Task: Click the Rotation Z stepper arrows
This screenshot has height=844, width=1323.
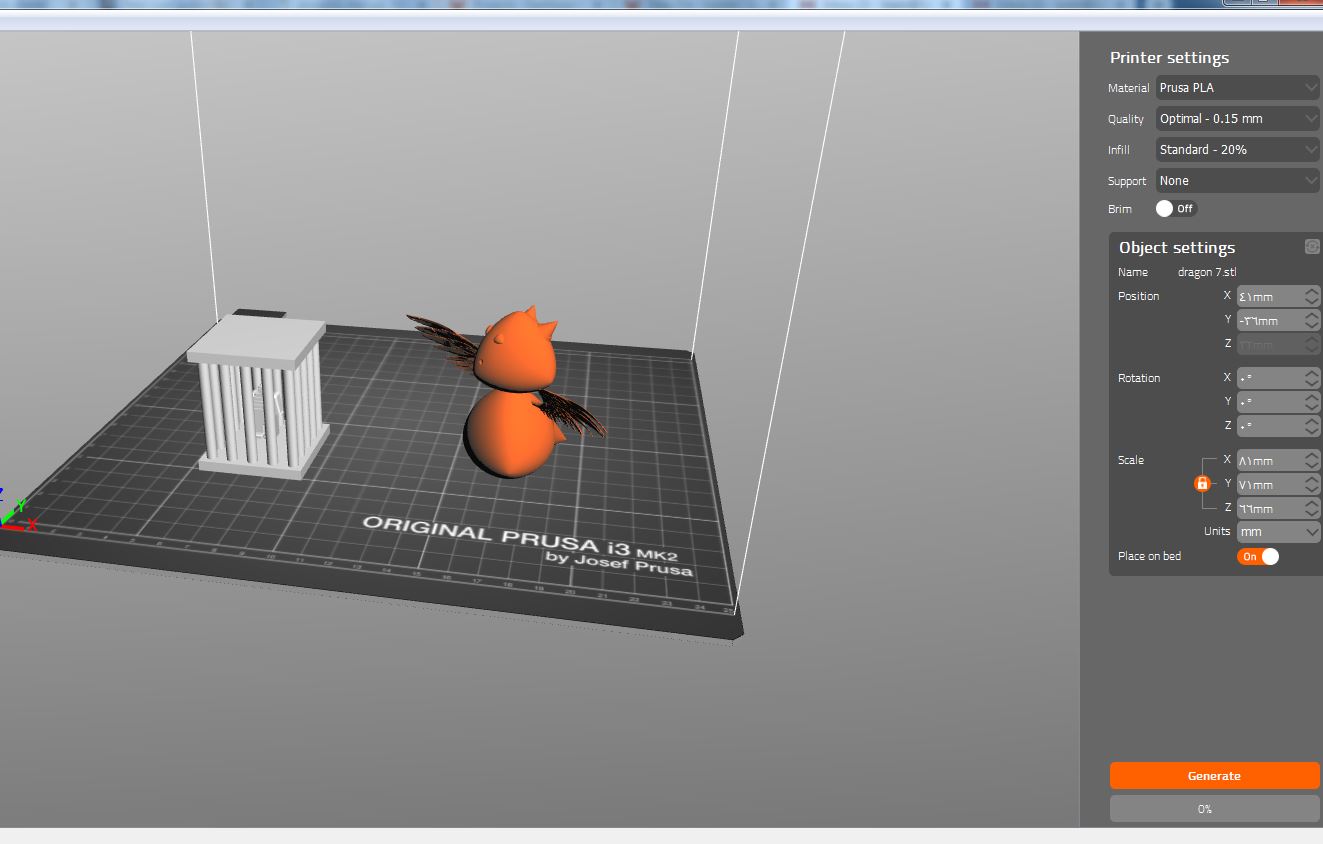Action: [1312, 426]
